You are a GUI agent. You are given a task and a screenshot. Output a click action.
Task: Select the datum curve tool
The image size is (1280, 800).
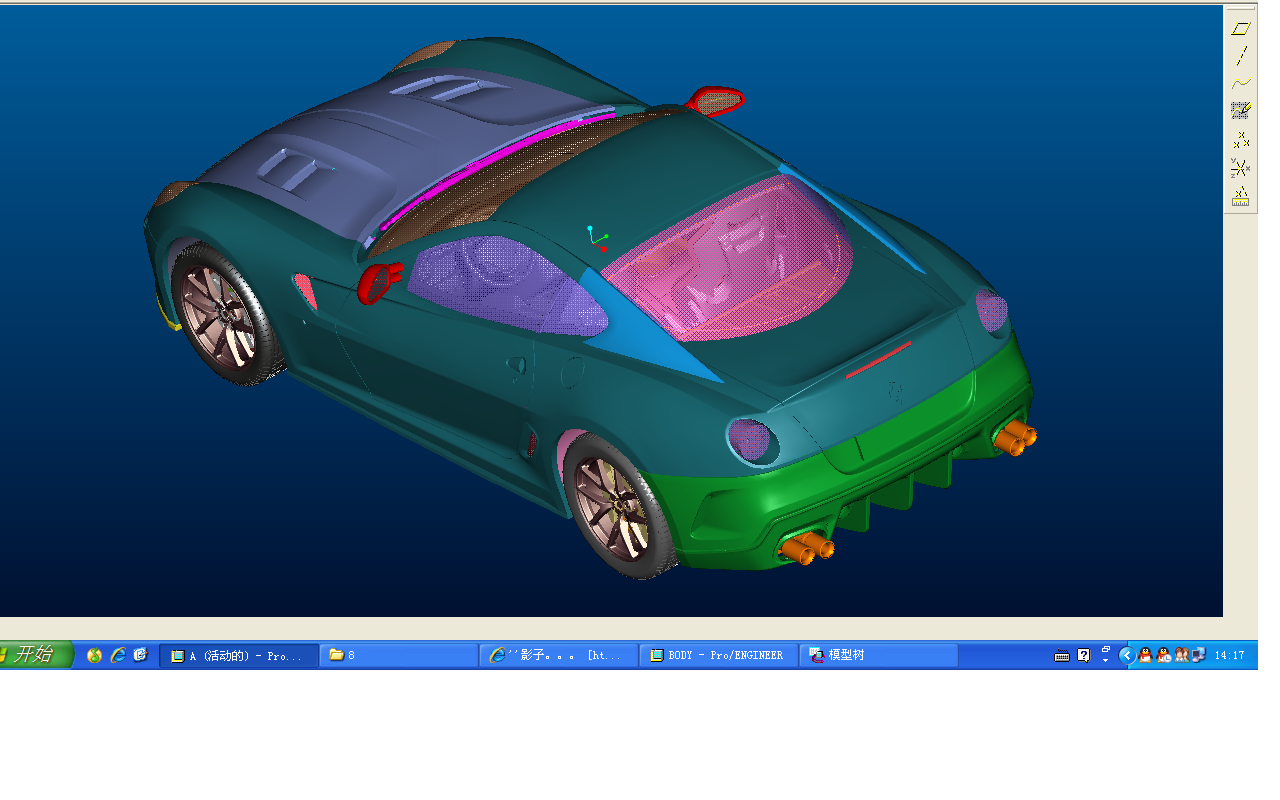pyautogui.click(x=1240, y=84)
